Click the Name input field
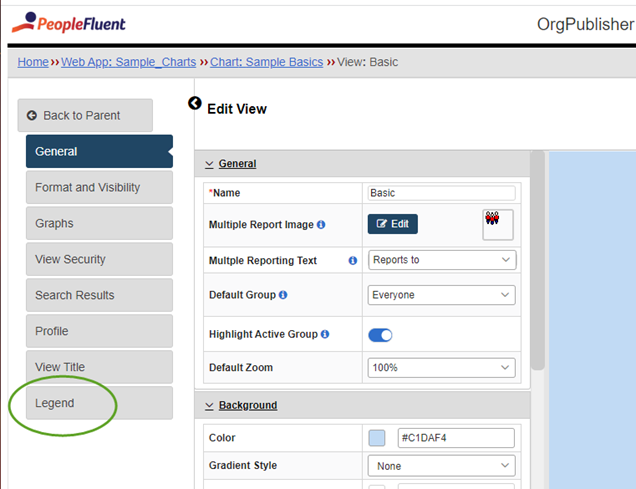 [442, 193]
